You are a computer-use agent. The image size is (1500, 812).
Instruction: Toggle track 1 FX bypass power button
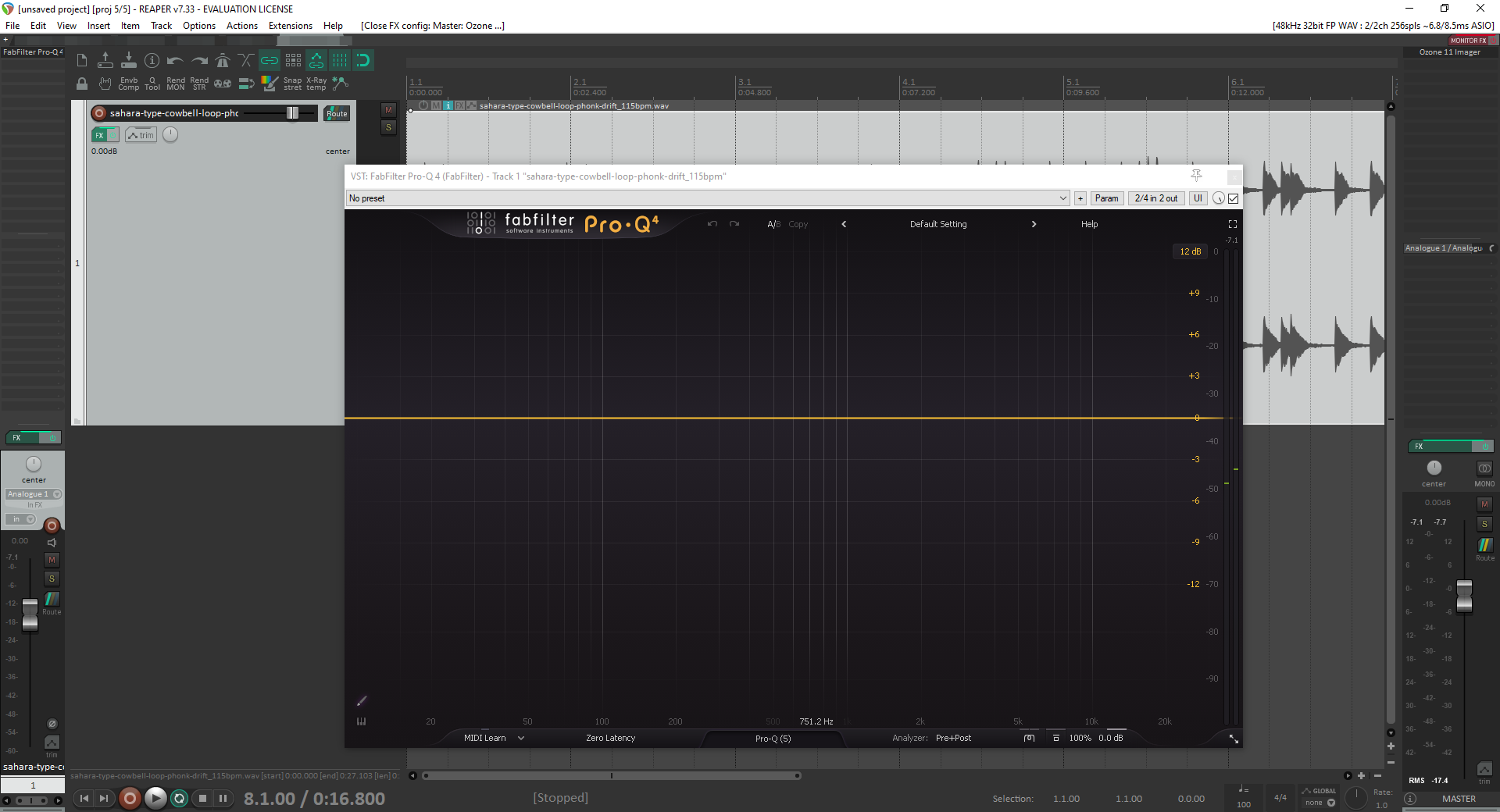(113, 135)
